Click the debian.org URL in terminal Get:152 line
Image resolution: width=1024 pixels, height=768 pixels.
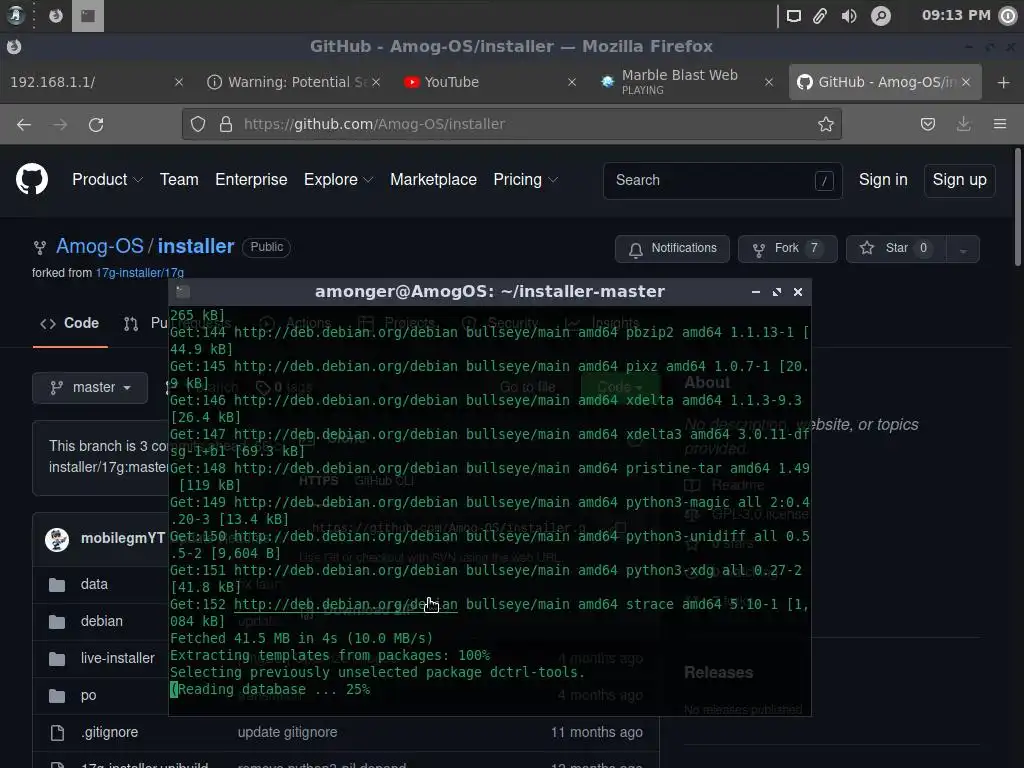(345, 605)
